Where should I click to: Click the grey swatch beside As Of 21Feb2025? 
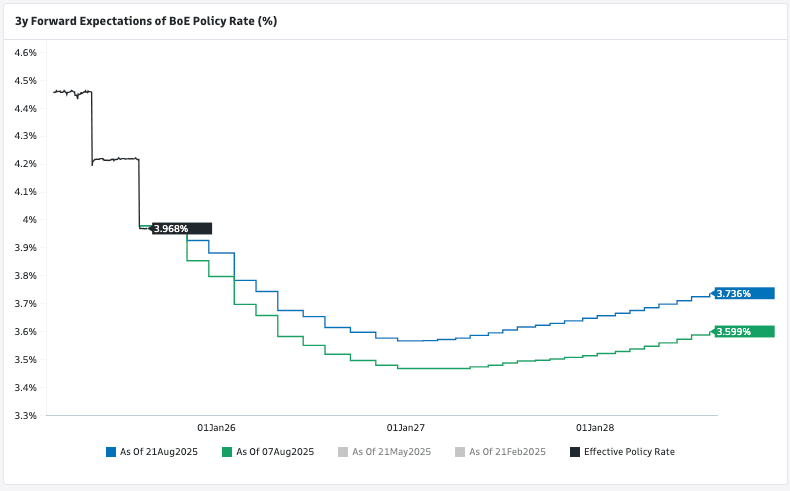coord(460,452)
